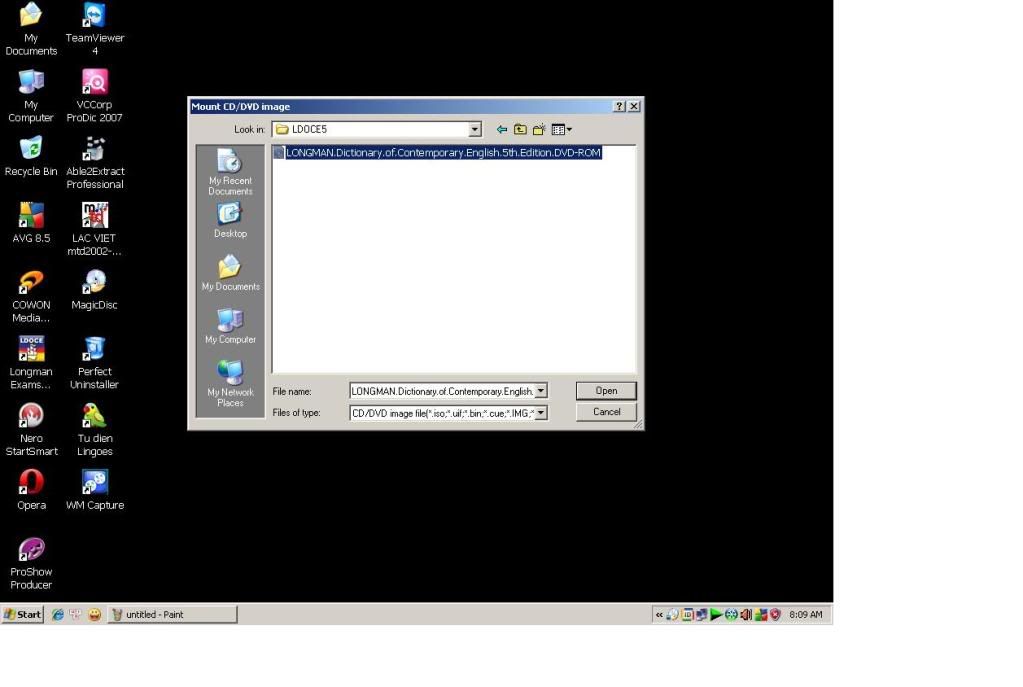Open Longman Exams shortcut
The height and width of the screenshot is (687, 1023).
tap(31, 363)
